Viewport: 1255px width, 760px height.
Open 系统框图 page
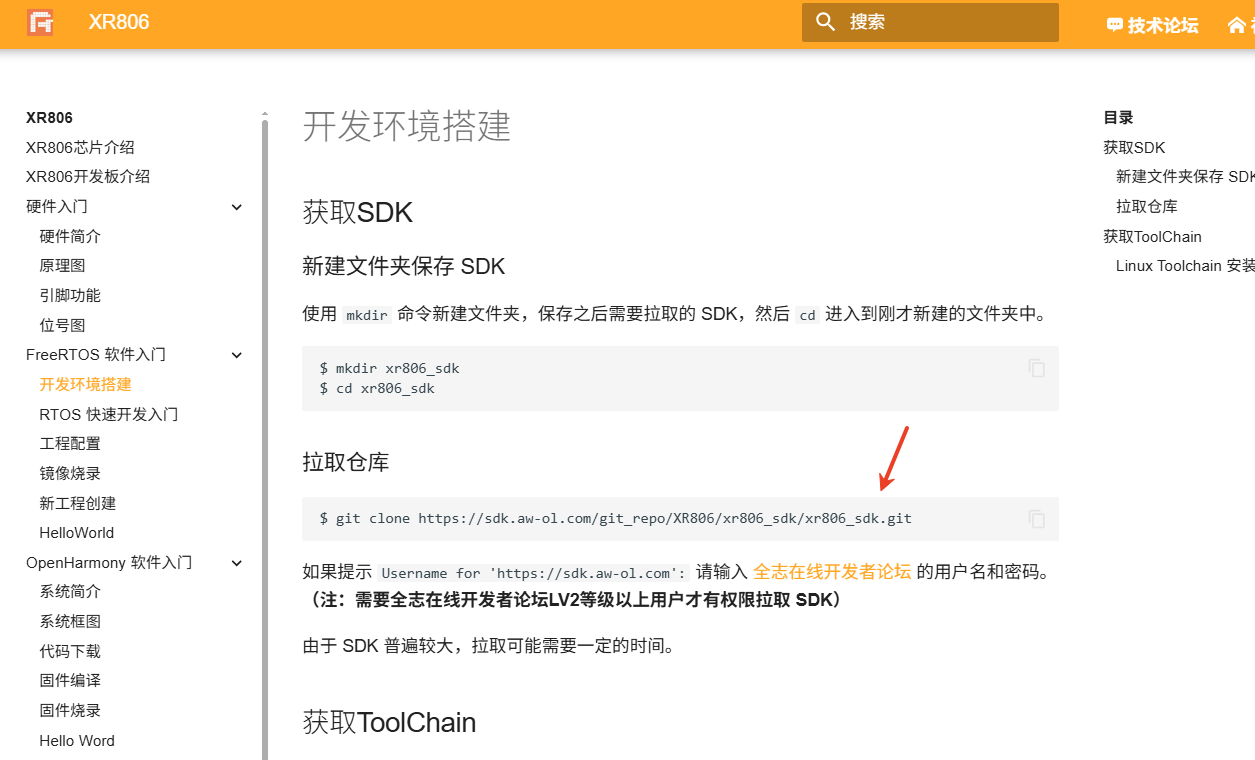pyautogui.click(x=70, y=622)
